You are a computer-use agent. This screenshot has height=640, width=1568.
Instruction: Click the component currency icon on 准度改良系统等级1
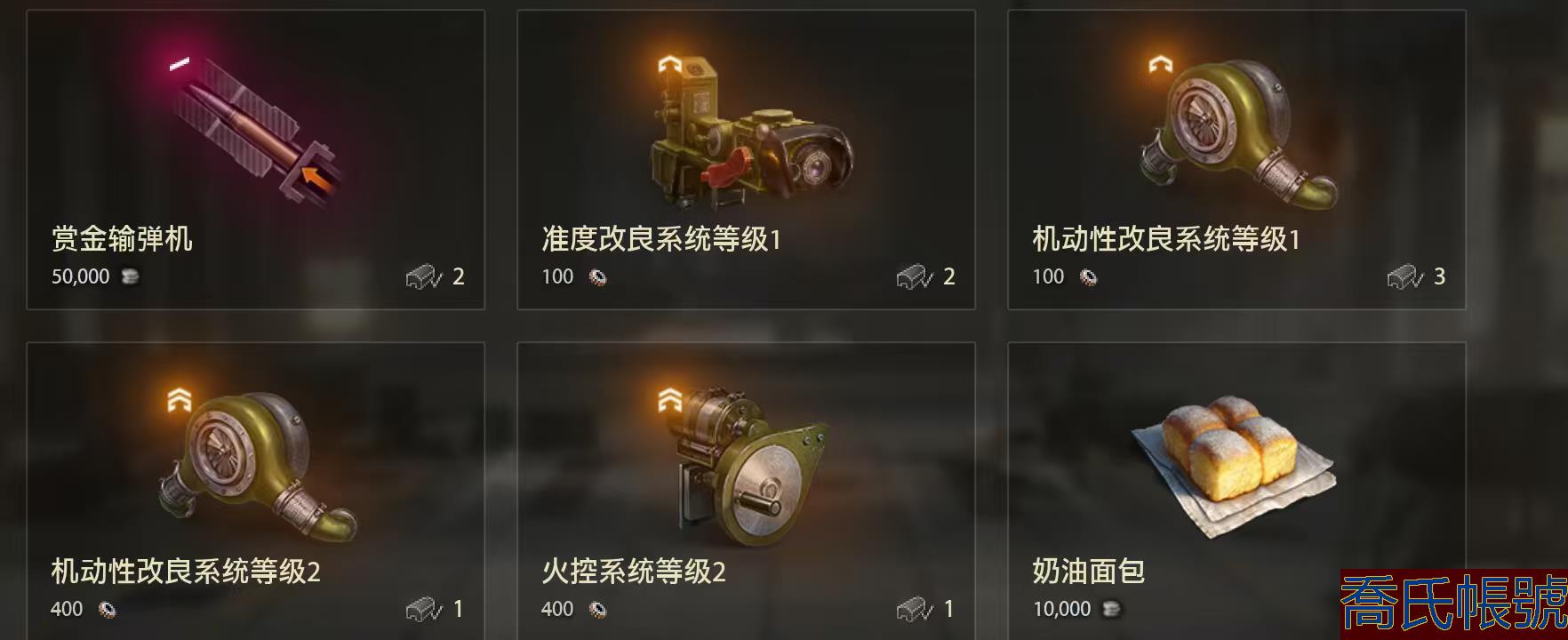click(x=598, y=277)
